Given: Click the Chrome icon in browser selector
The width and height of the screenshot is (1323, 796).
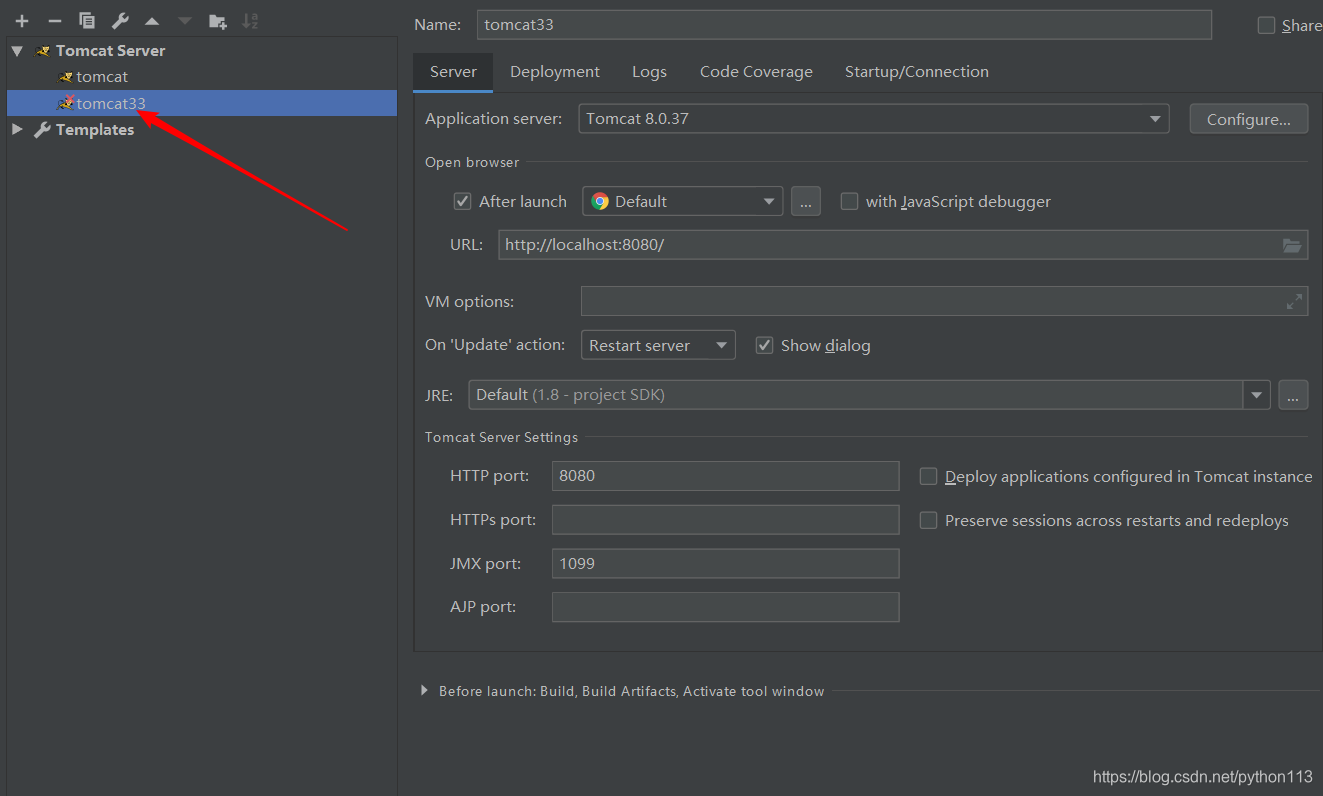Looking at the screenshot, I should (x=600, y=201).
